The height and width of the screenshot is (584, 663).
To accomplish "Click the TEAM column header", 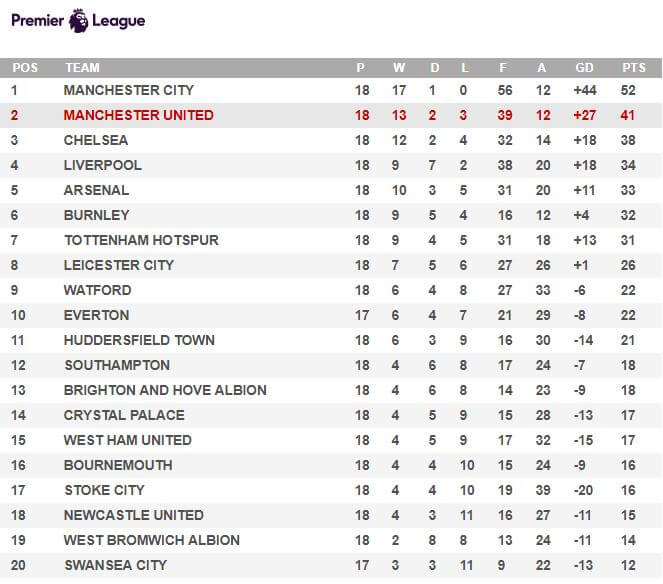I will [x=82, y=68].
